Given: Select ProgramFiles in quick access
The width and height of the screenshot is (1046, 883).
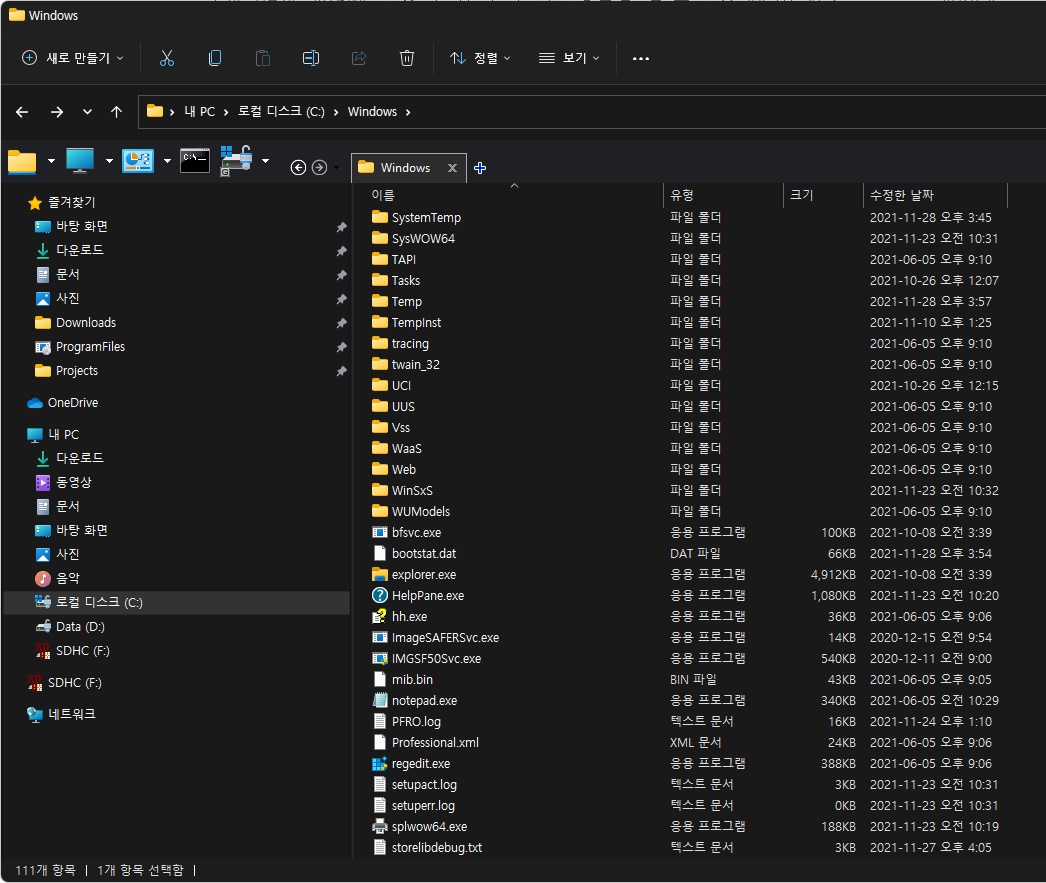Looking at the screenshot, I should click(x=90, y=347).
